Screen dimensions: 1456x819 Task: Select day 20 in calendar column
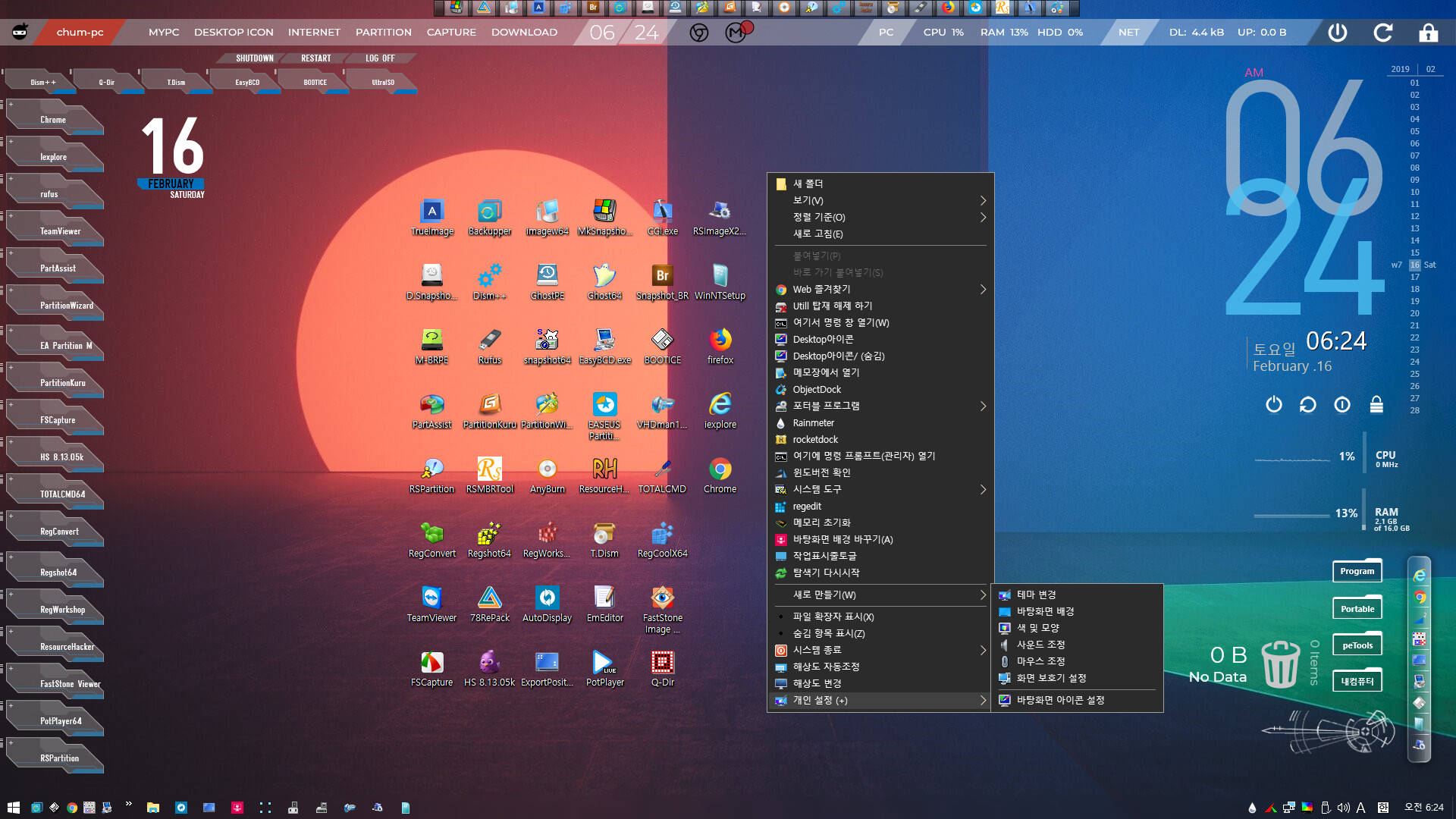(1414, 313)
